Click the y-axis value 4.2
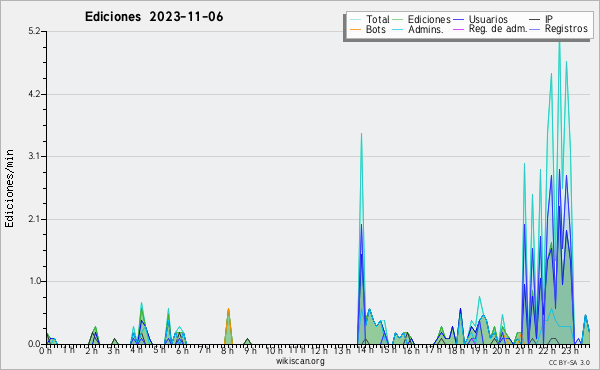Screen dimensions: 600x370 pos(34,94)
